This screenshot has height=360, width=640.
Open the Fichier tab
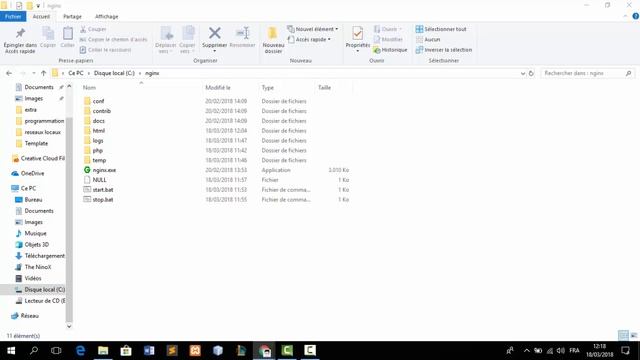coord(13,16)
